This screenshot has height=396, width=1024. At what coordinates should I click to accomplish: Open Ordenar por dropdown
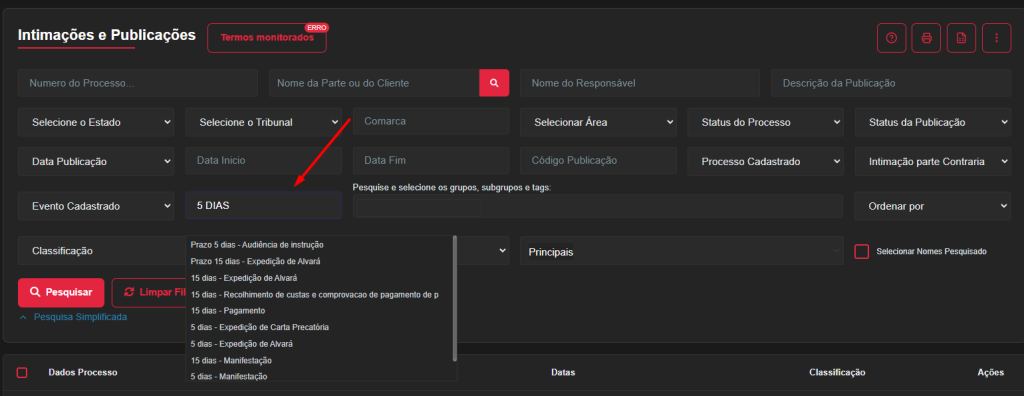[933, 206]
